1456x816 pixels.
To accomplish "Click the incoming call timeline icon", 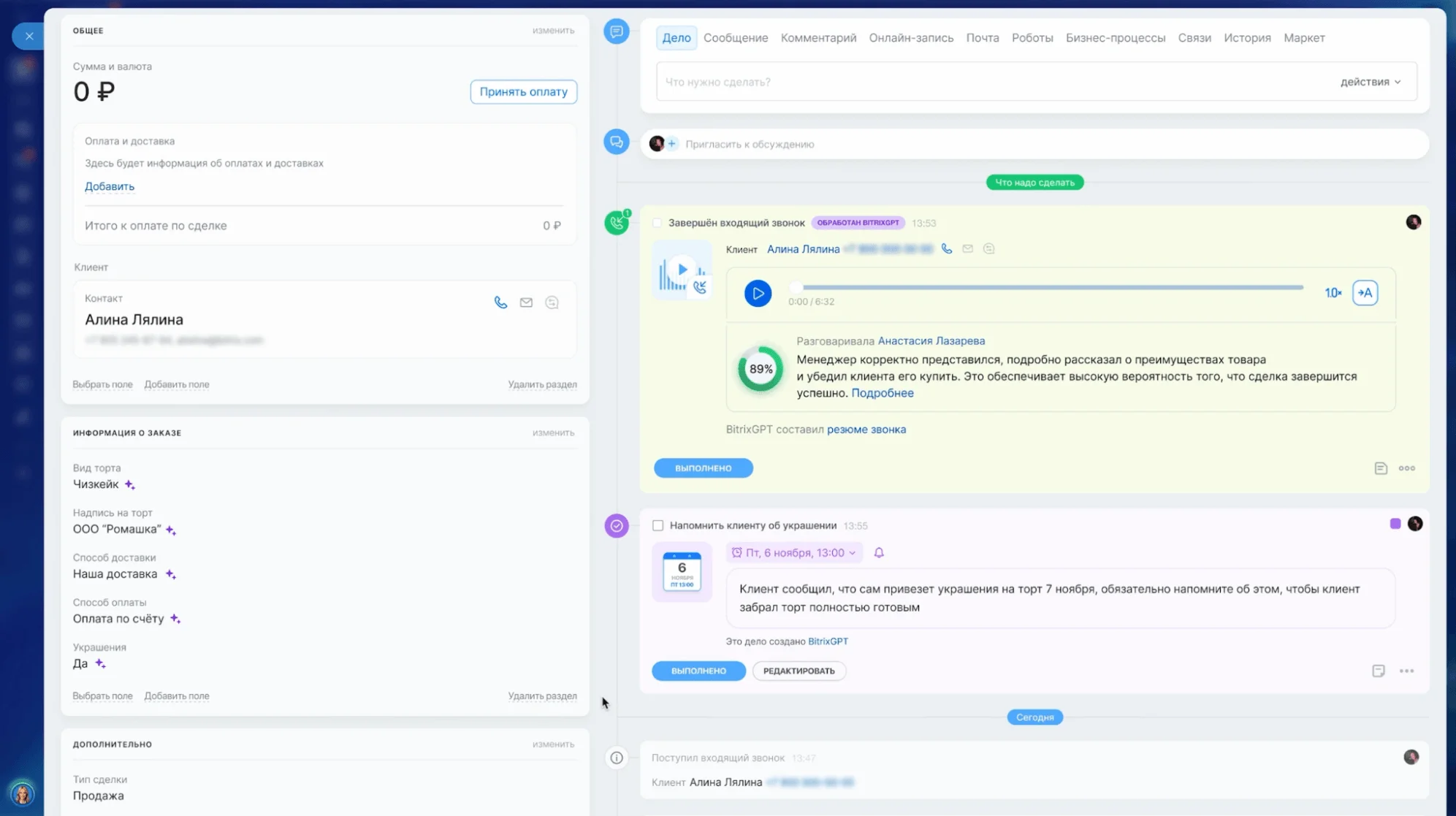I will 617,223.
